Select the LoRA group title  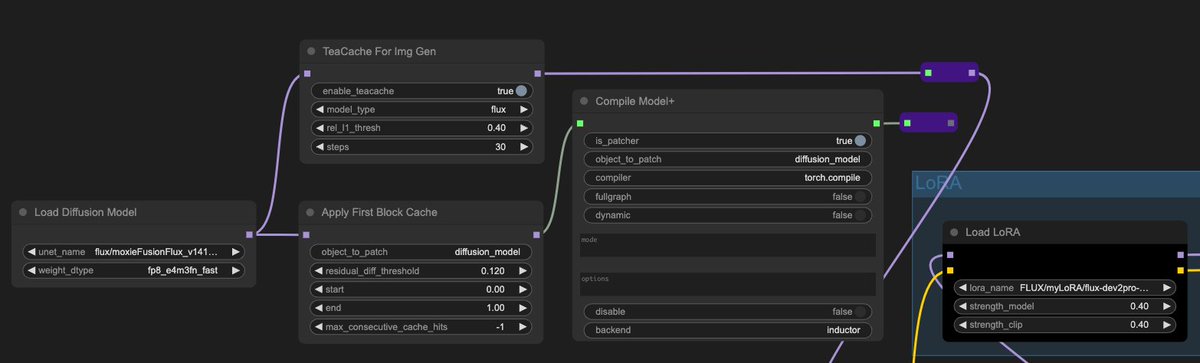pyautogui.click(x=937, y=182)
